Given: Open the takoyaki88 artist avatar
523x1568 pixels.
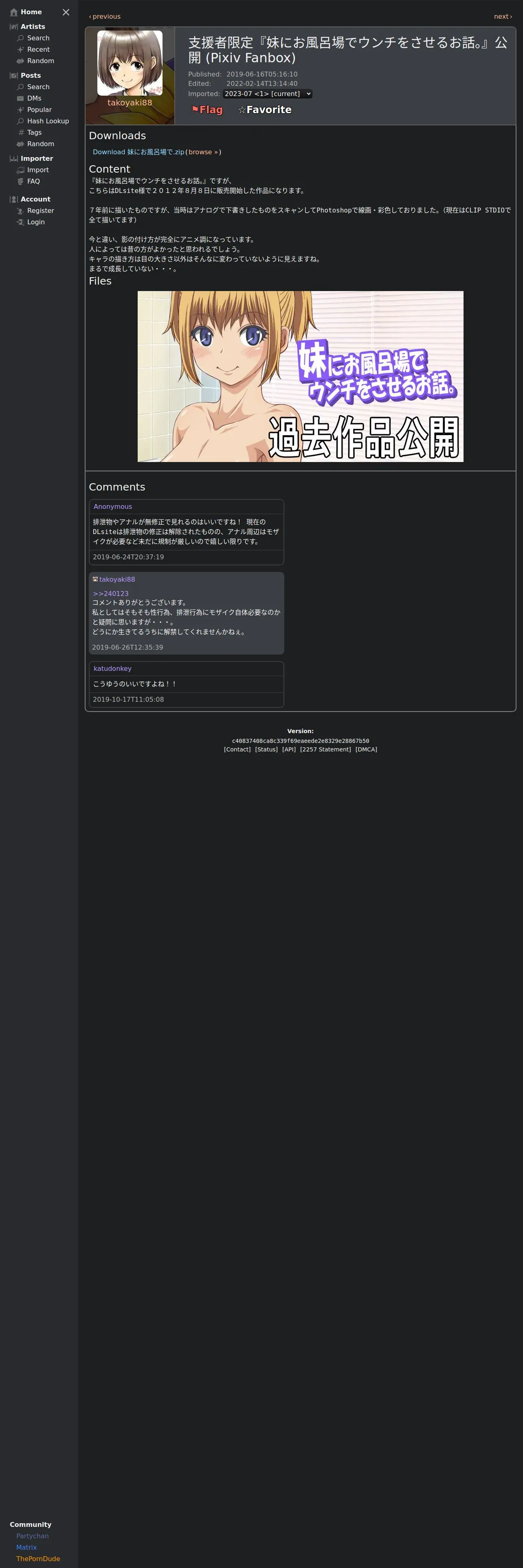Looking at the screenshot, I should (130, 63).
